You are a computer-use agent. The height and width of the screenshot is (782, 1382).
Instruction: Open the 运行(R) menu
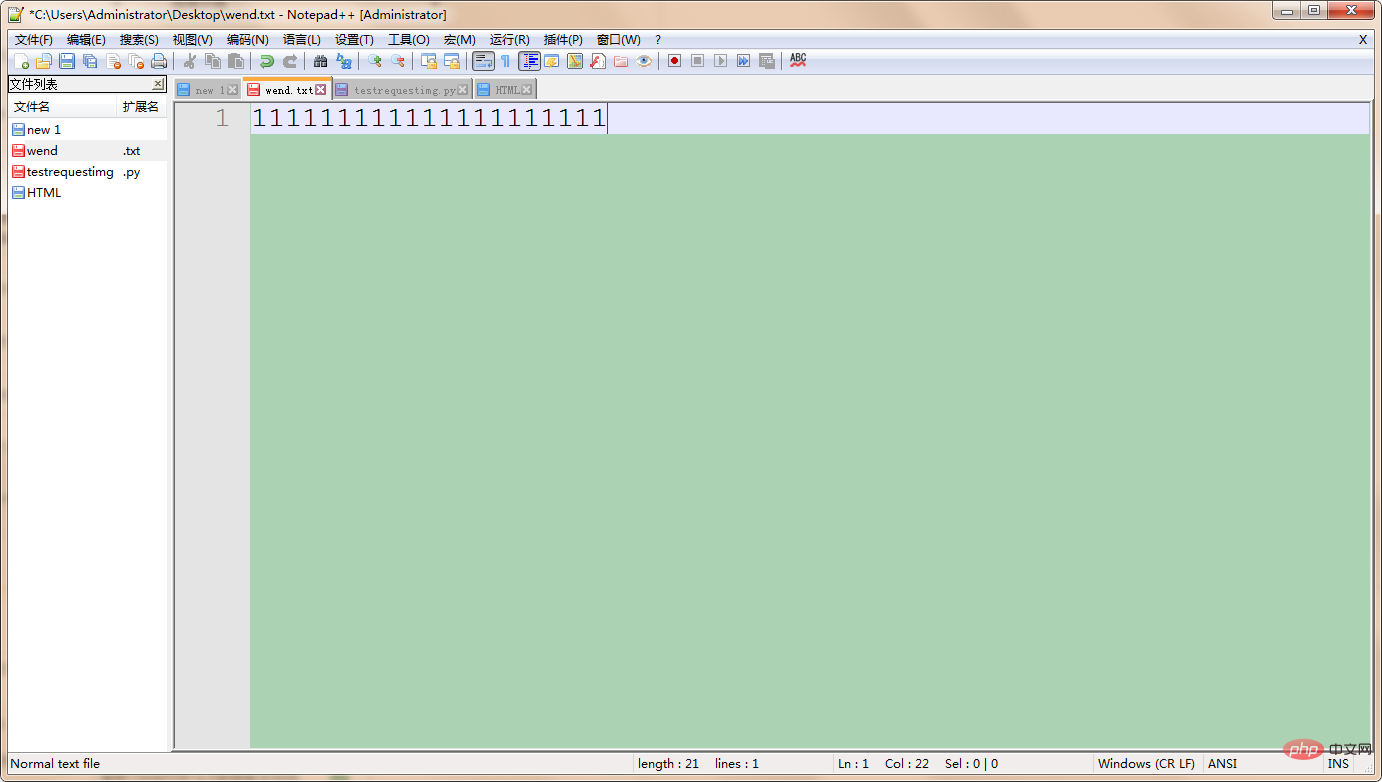(x=509, y=40)
